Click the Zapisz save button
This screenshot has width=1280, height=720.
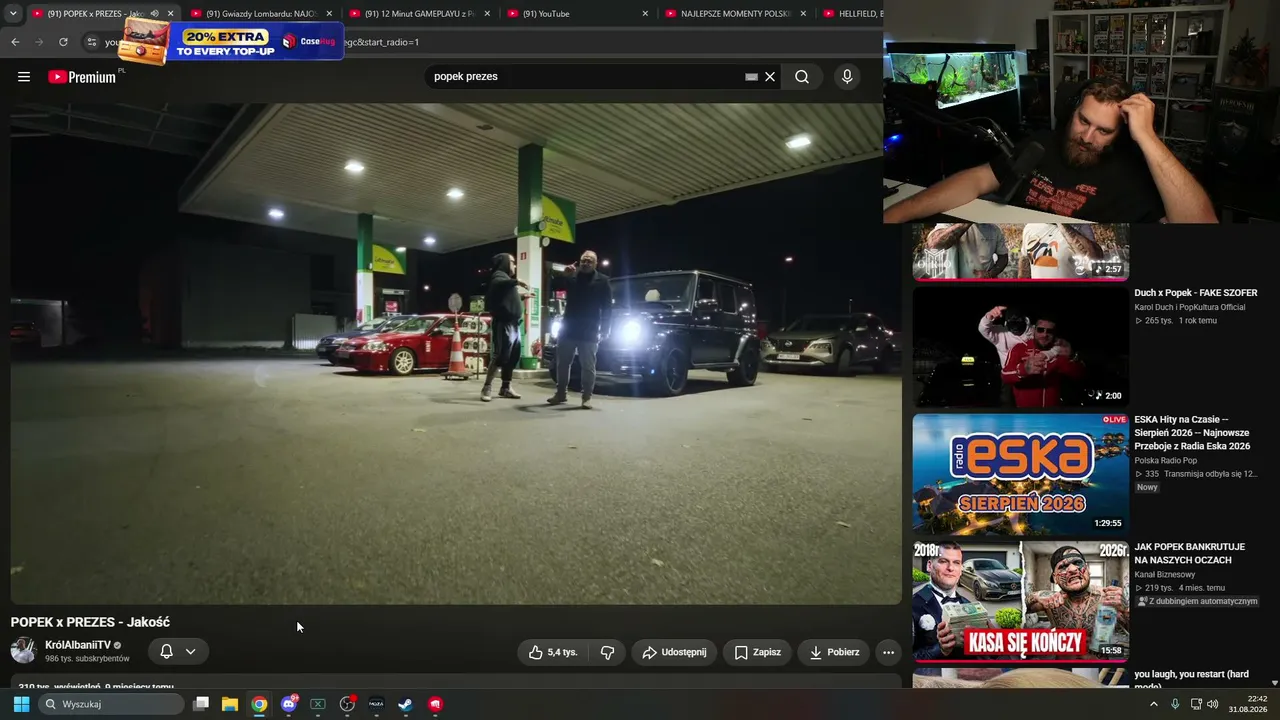click(757, 652)
